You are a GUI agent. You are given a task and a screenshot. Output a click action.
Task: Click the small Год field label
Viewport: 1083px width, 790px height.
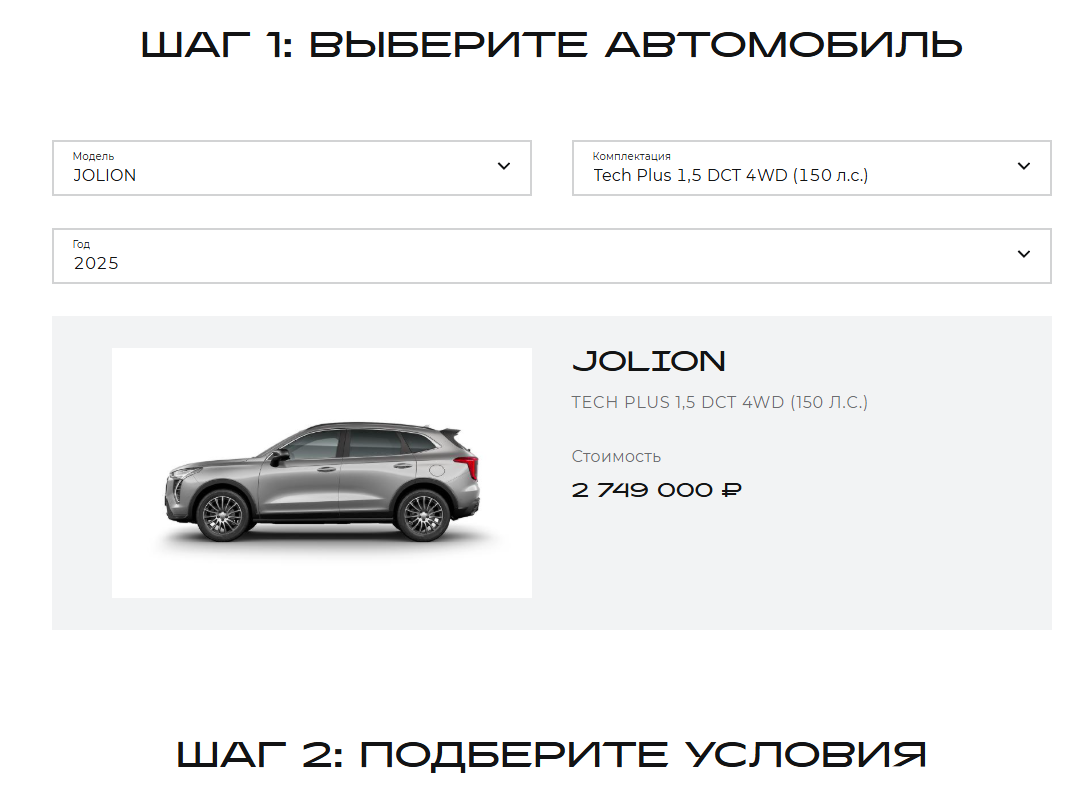(x=82, y=244)
